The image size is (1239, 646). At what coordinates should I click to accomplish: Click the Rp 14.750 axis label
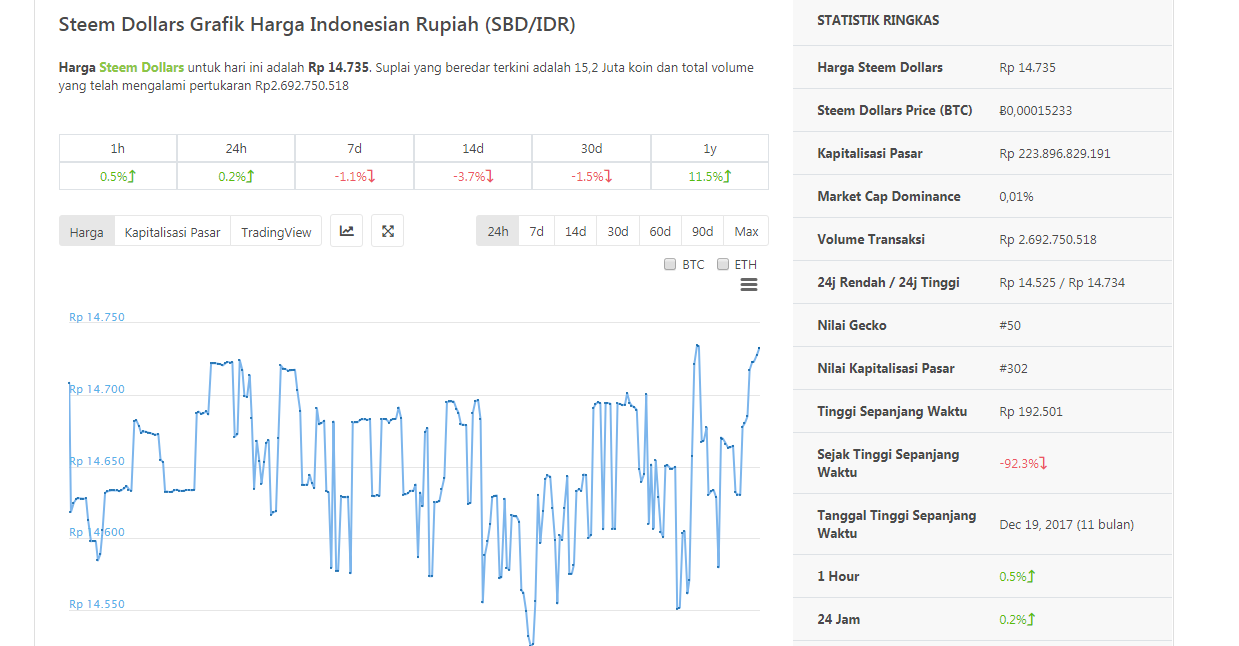pyautogui.click(x=97, y=317)
